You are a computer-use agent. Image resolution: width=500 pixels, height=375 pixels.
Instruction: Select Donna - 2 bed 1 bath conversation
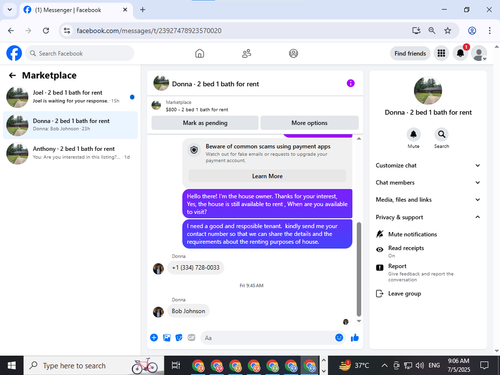[70, 125]
